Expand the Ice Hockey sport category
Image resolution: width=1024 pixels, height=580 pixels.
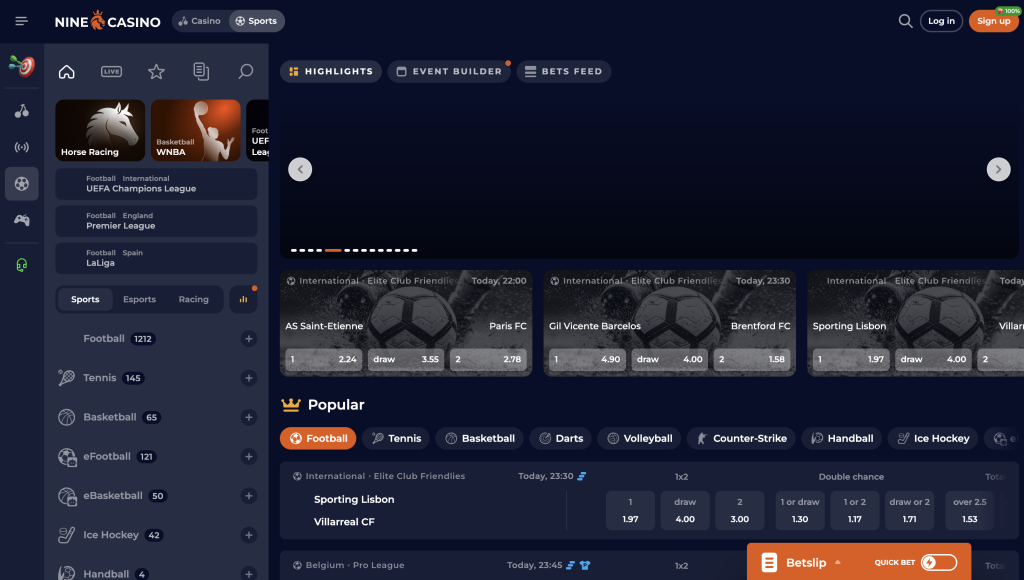point(248,535)
